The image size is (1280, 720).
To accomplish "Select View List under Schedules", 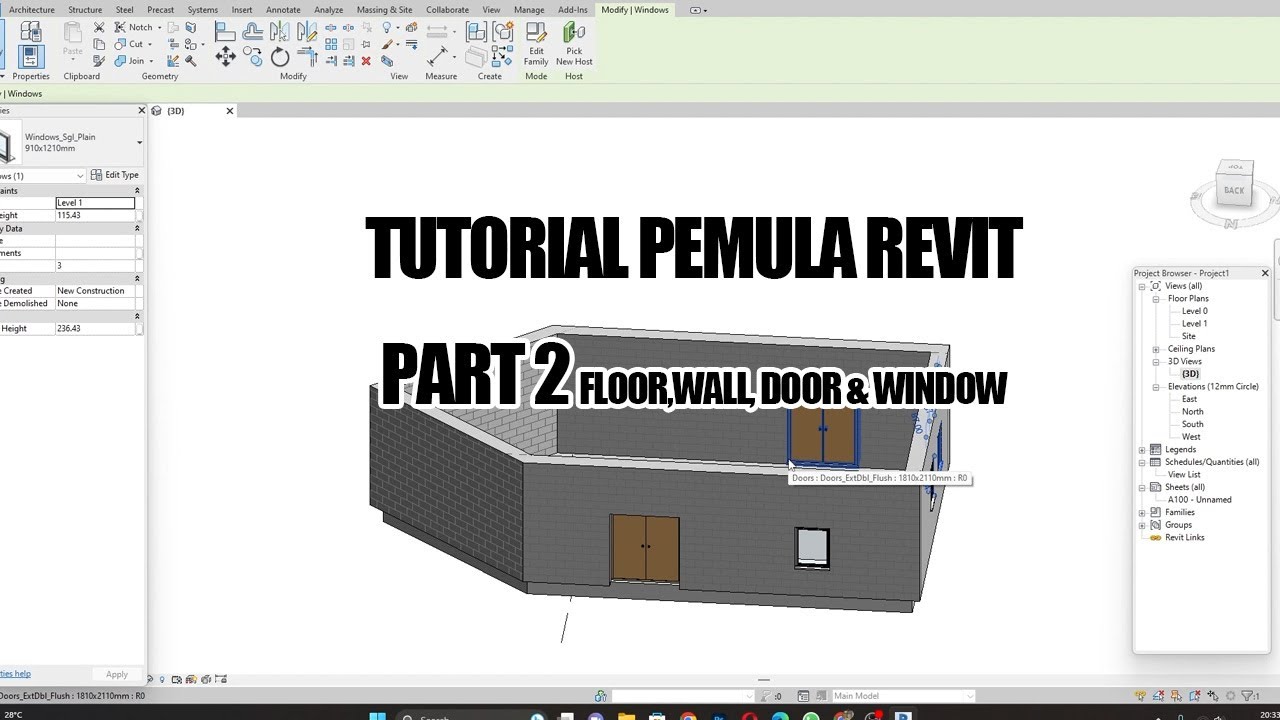I will point(1184,475).
